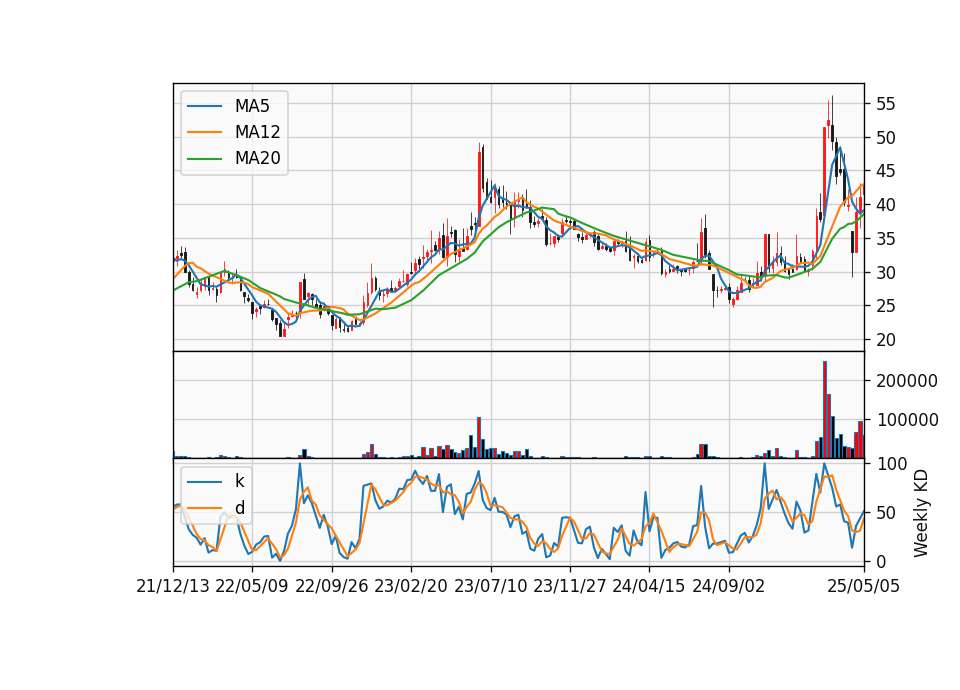This screenshot has height=690, width=960.
Task: Click the 23/07/10 date tick label
Action: pos(490,586)
